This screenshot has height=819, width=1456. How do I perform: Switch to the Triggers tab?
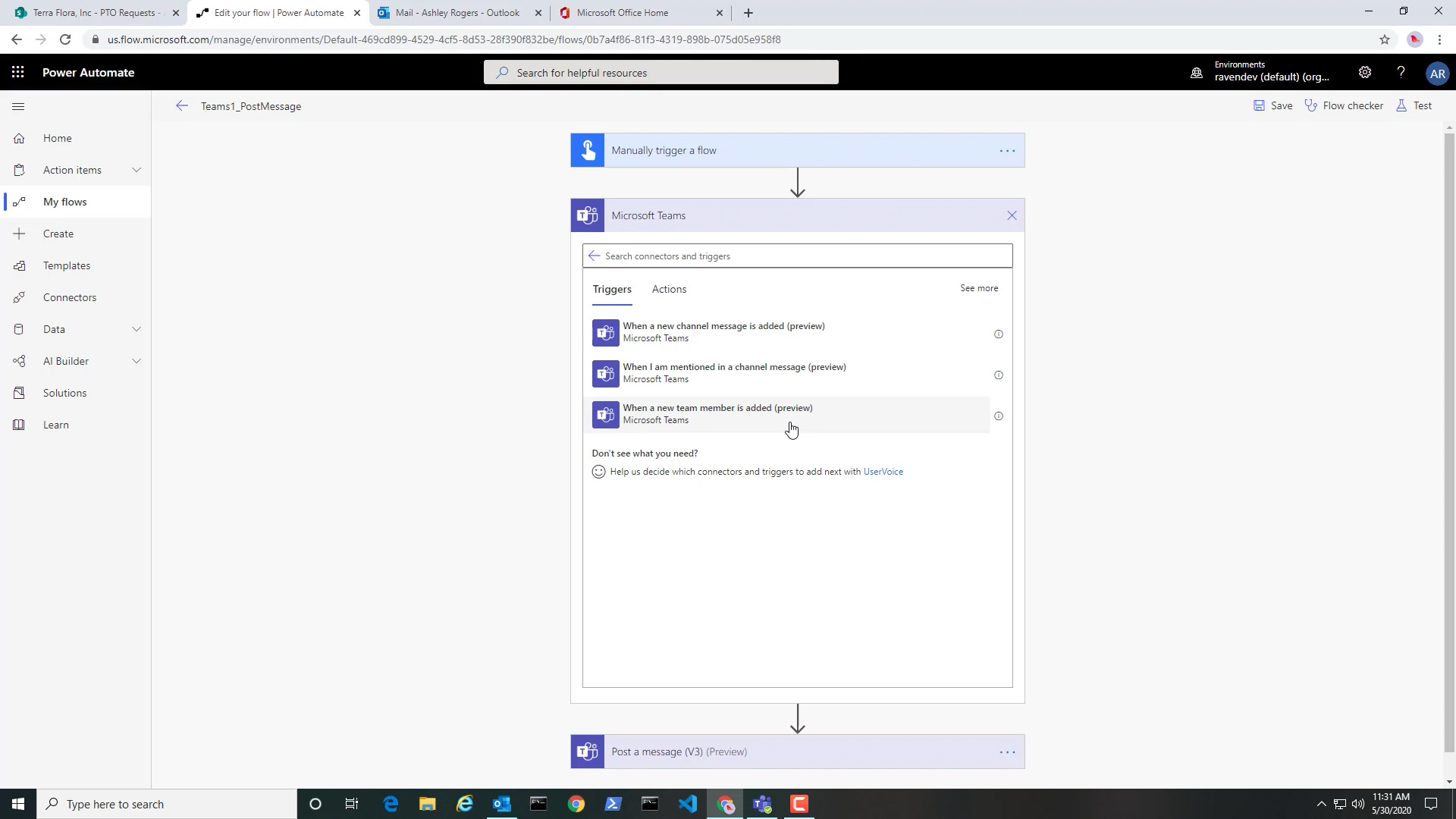612,290
